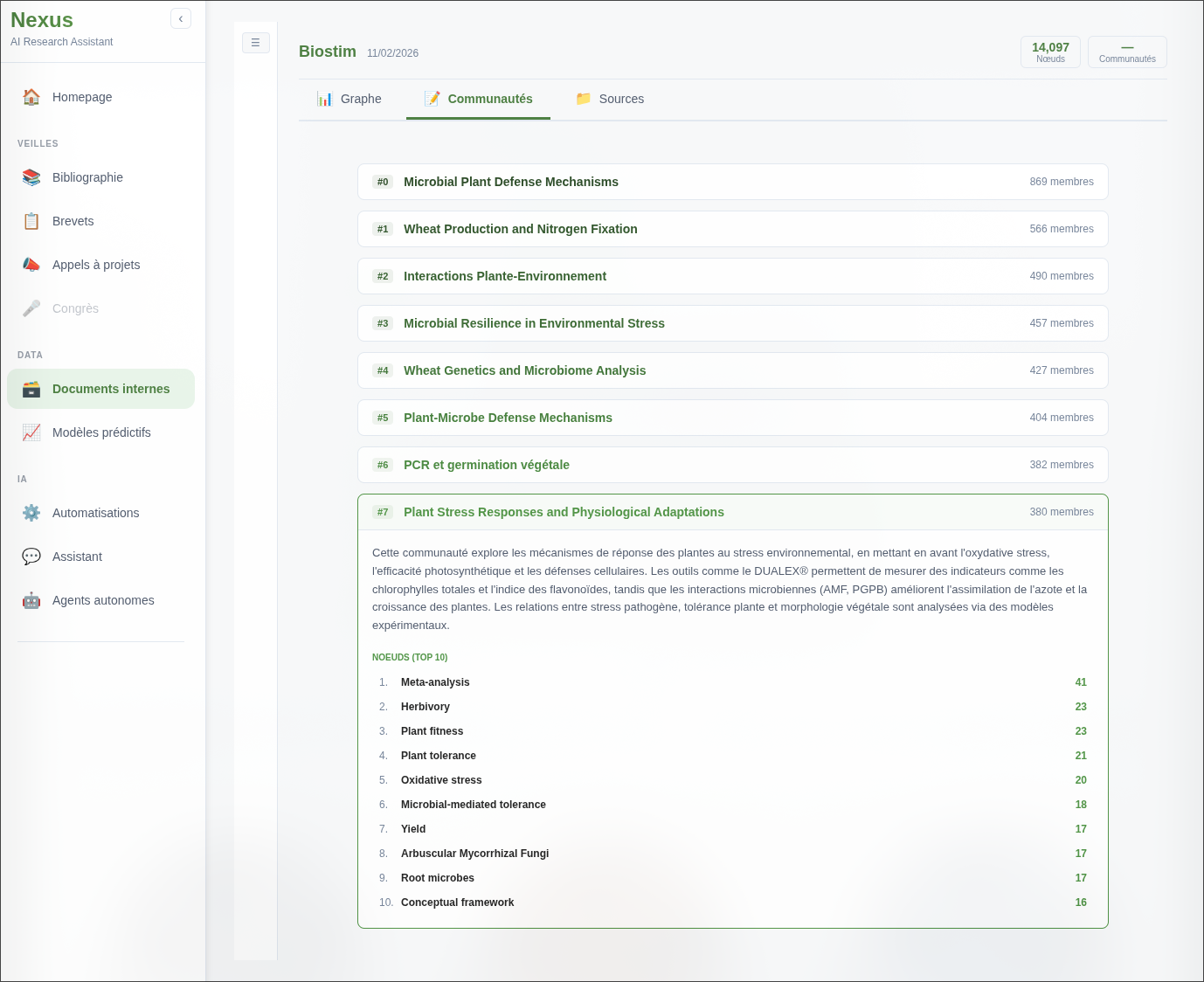Click the Agents autonomes robot icon
Viewport: 1204px width, 982px height.
tap(31, 600)
